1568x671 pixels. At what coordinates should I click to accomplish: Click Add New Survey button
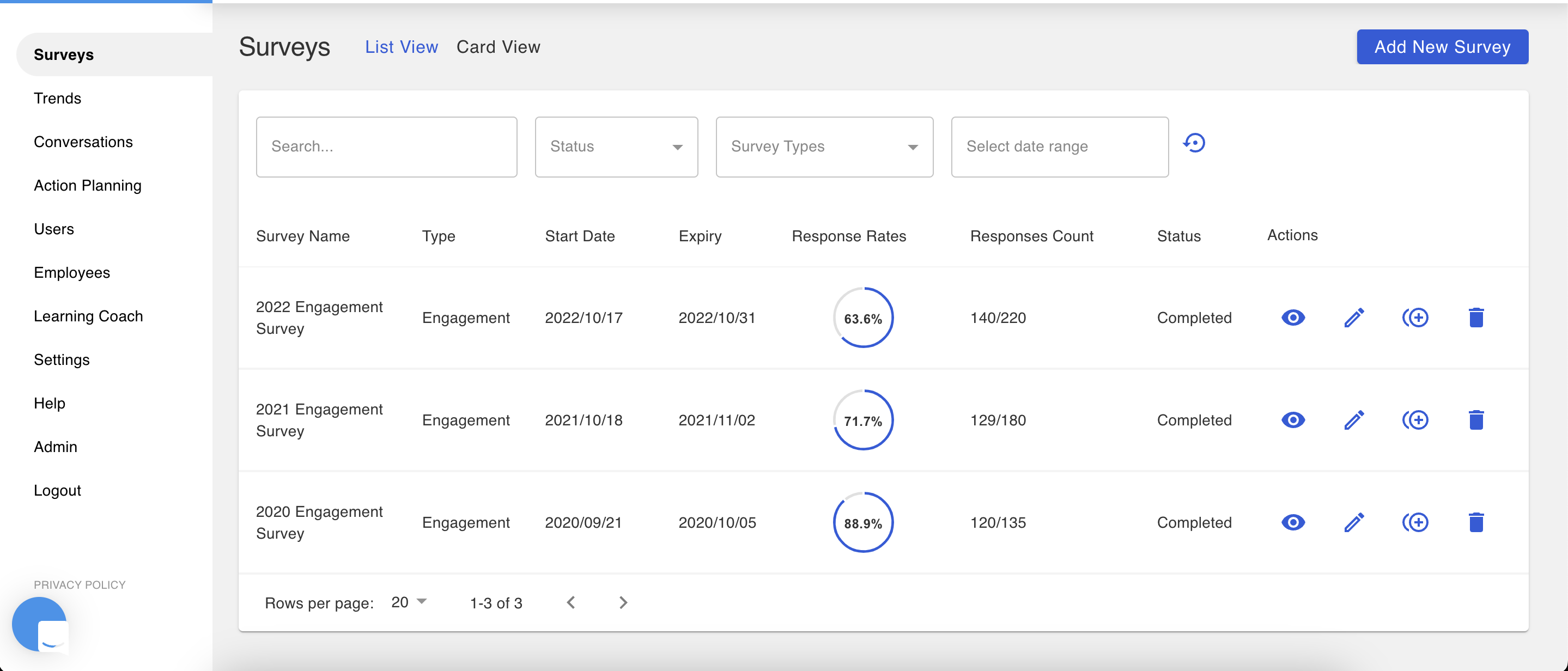click(1442, 47)
